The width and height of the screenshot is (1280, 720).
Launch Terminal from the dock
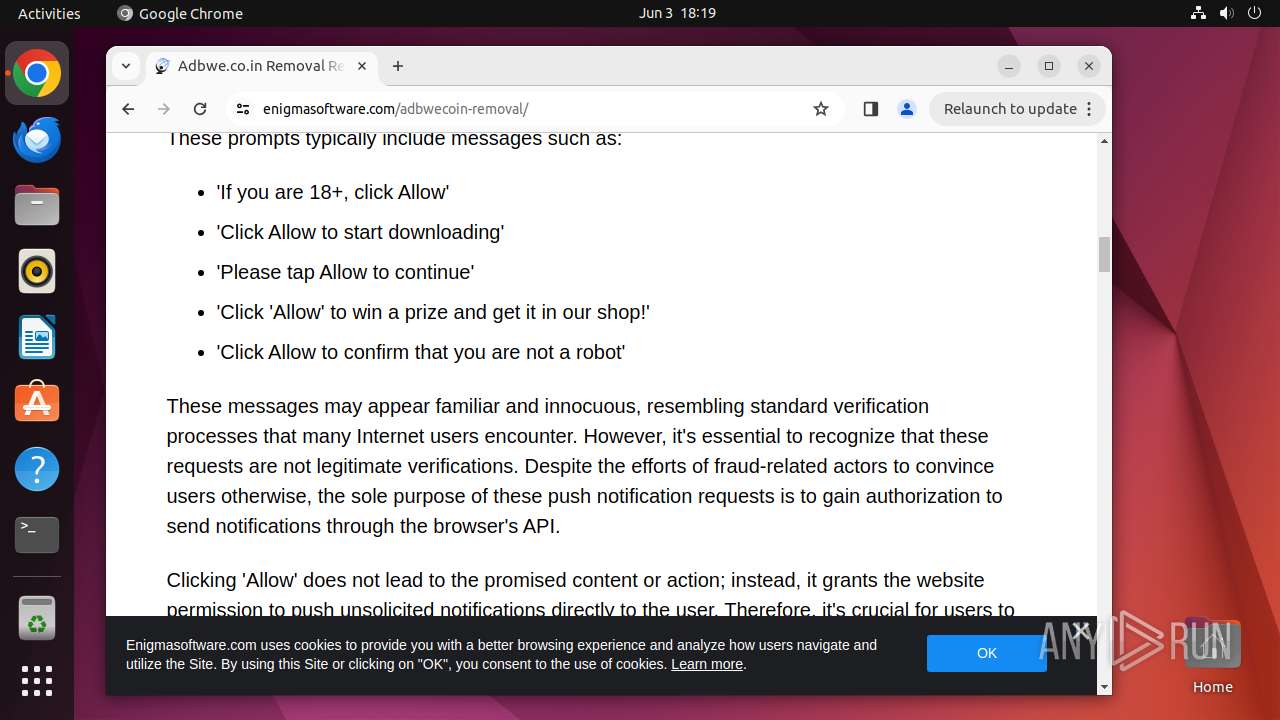coord(37,535)
